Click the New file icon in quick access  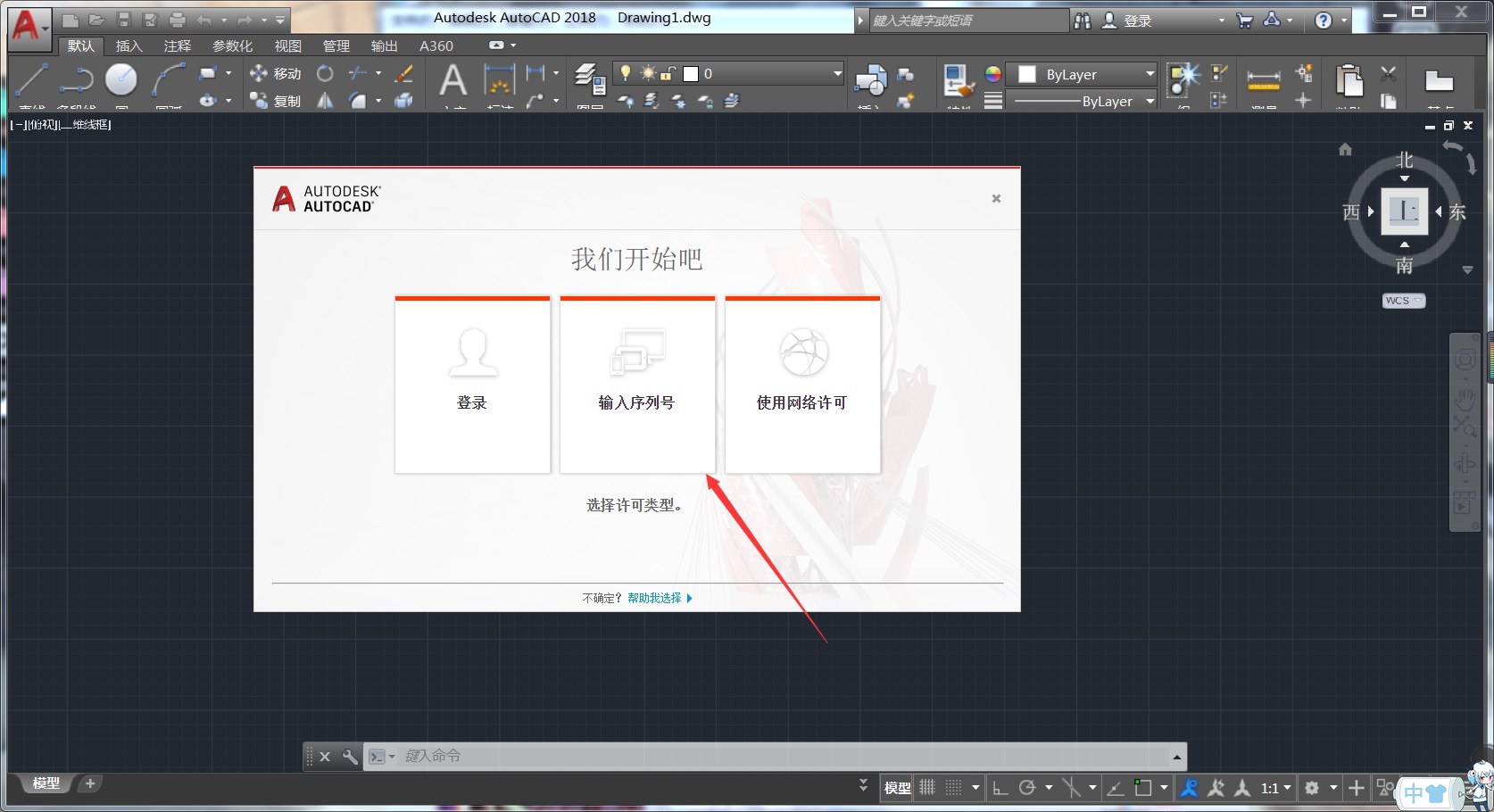point(71,20)
